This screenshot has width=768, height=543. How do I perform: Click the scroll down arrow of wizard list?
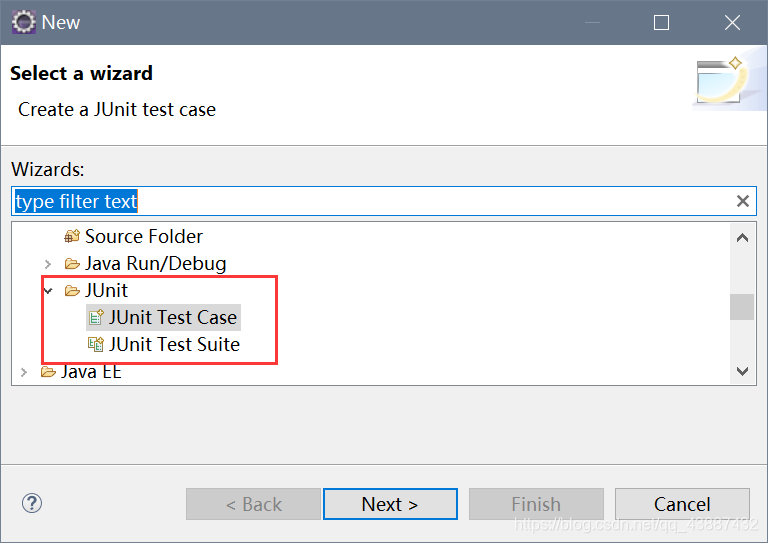[742, 371]
